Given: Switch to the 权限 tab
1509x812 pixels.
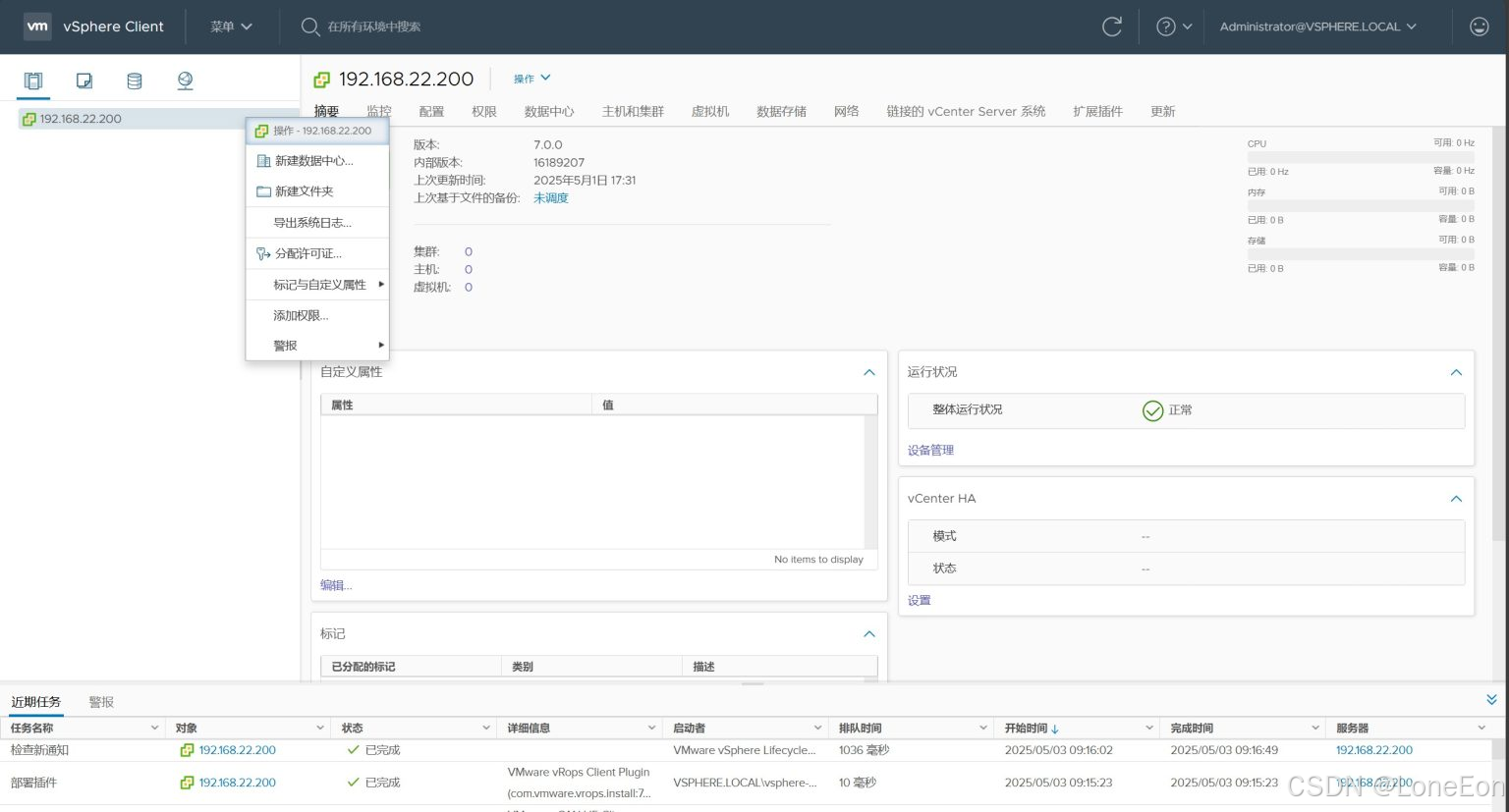Looking at the screenshot, I should pyautogui.click(x=484, y=112).
